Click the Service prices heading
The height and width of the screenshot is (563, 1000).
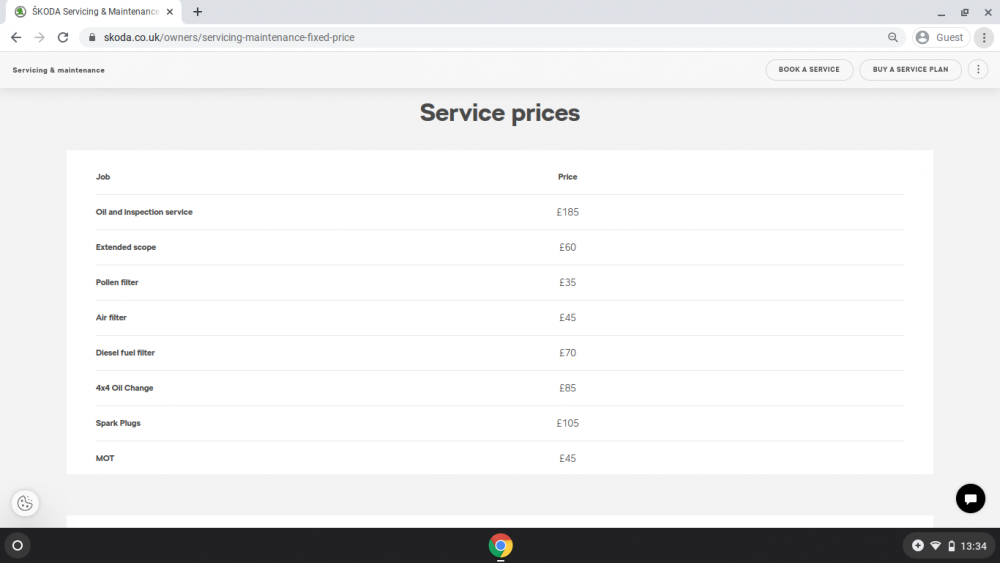500,113
